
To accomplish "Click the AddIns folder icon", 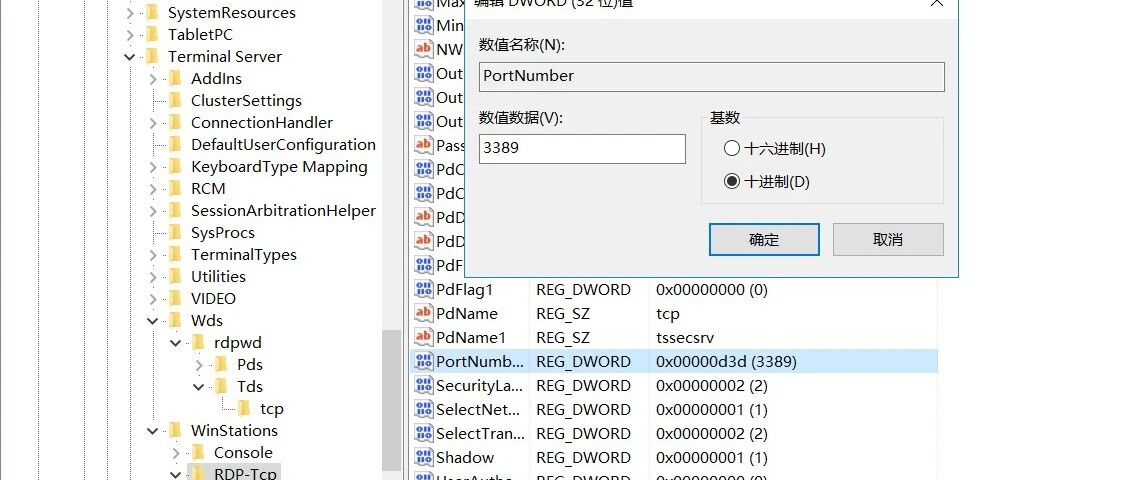I will click(x=174, y=78).
